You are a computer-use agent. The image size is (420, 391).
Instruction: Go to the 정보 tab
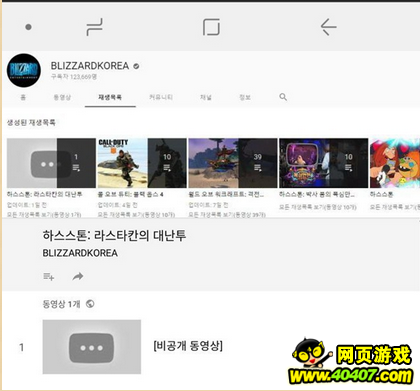[245, 97]
